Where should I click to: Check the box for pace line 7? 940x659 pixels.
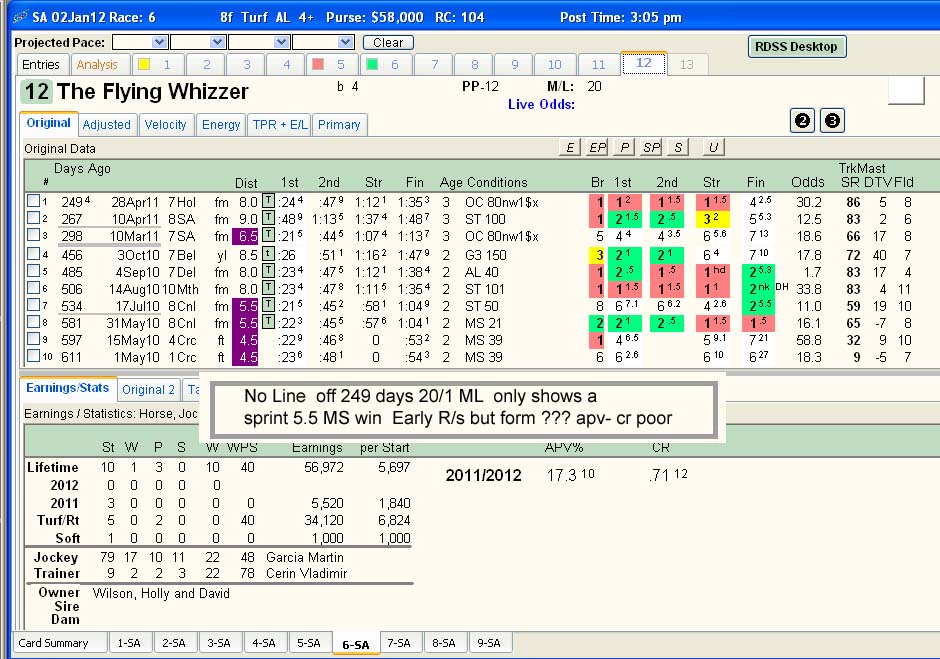coord(34,305)
